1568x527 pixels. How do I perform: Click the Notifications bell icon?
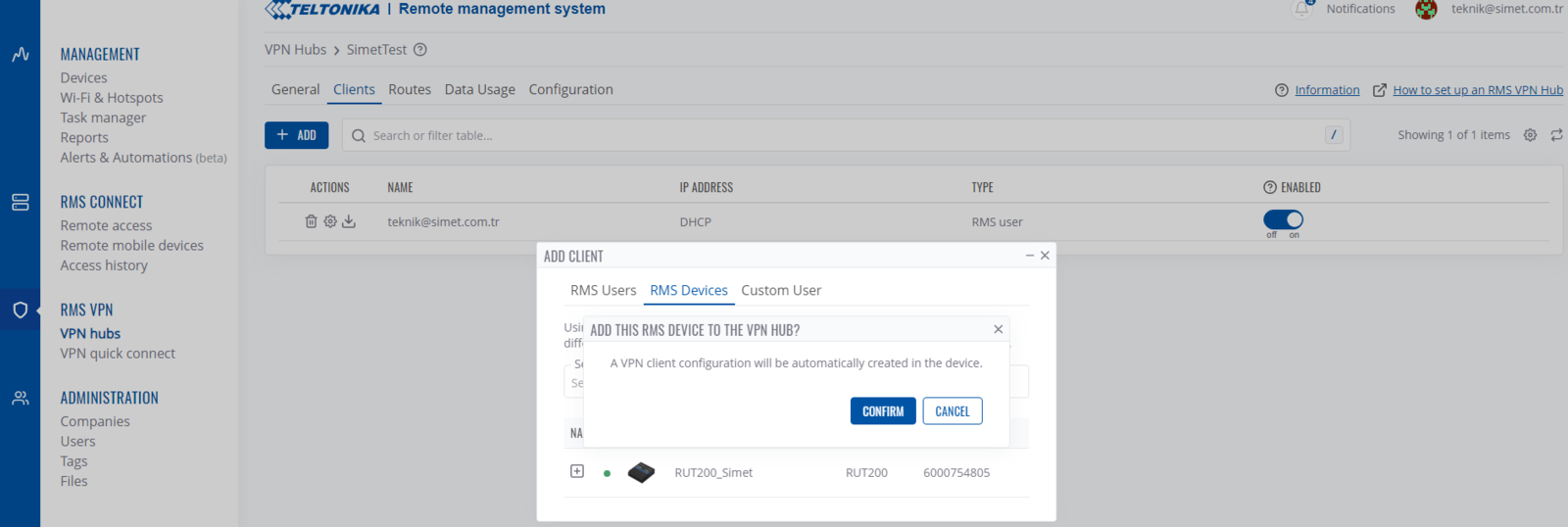(x=1302, y=9)
